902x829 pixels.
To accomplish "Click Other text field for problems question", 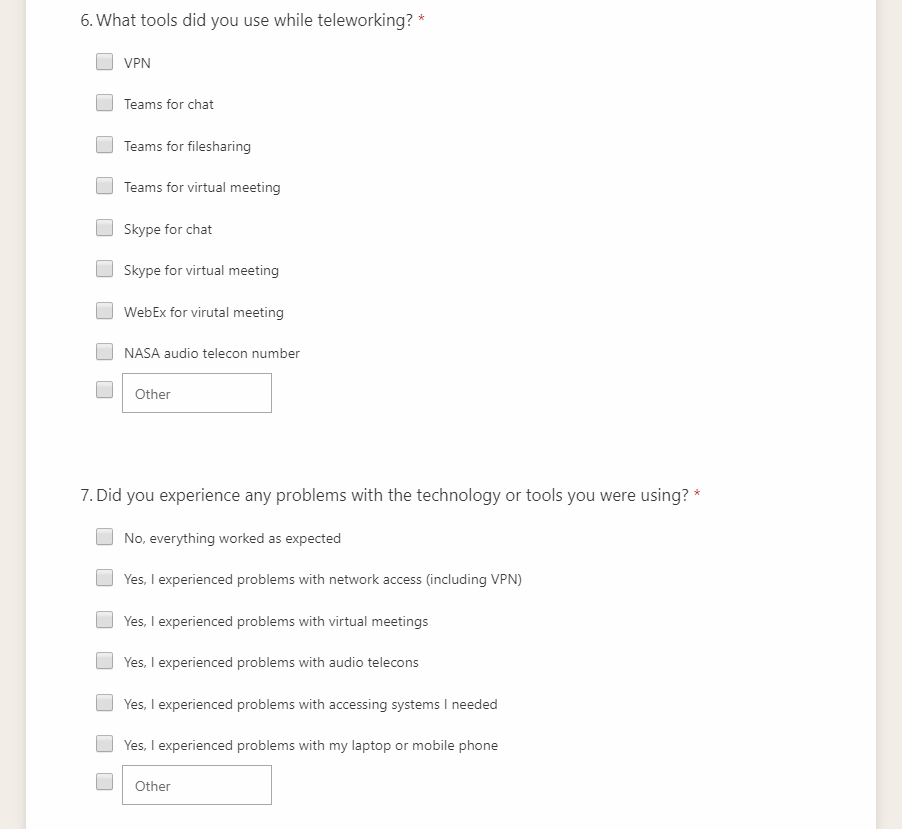I will pos(197,785).
